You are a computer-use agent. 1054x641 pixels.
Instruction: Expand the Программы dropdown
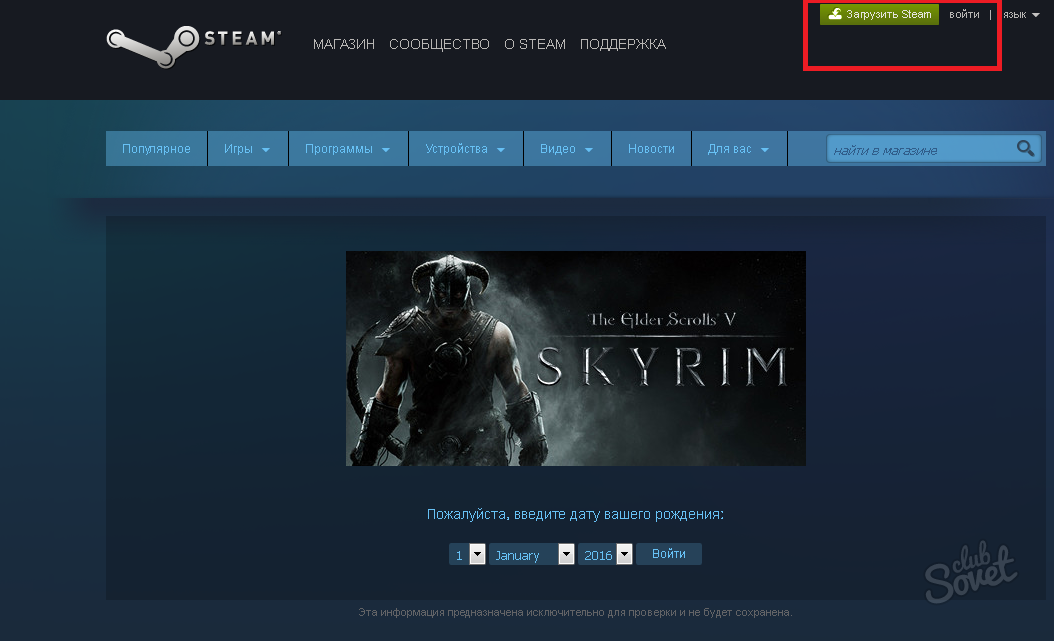(348, 148)
